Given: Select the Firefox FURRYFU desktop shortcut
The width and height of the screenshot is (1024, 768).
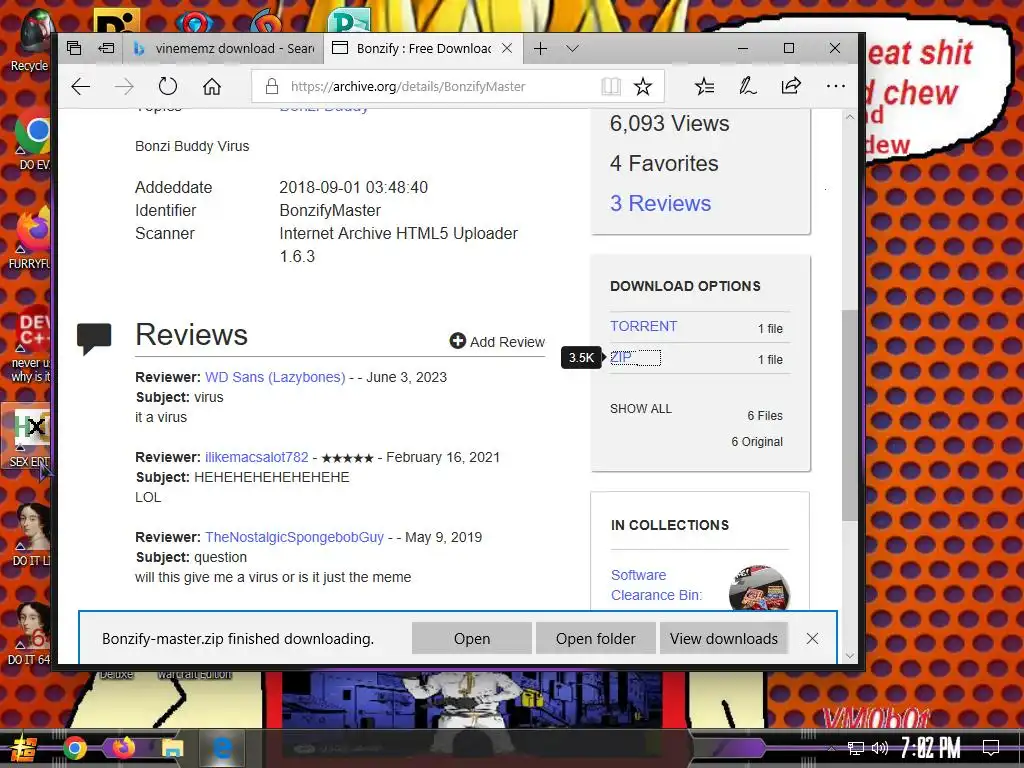Looking at the screenshot, I should point(30,238).
